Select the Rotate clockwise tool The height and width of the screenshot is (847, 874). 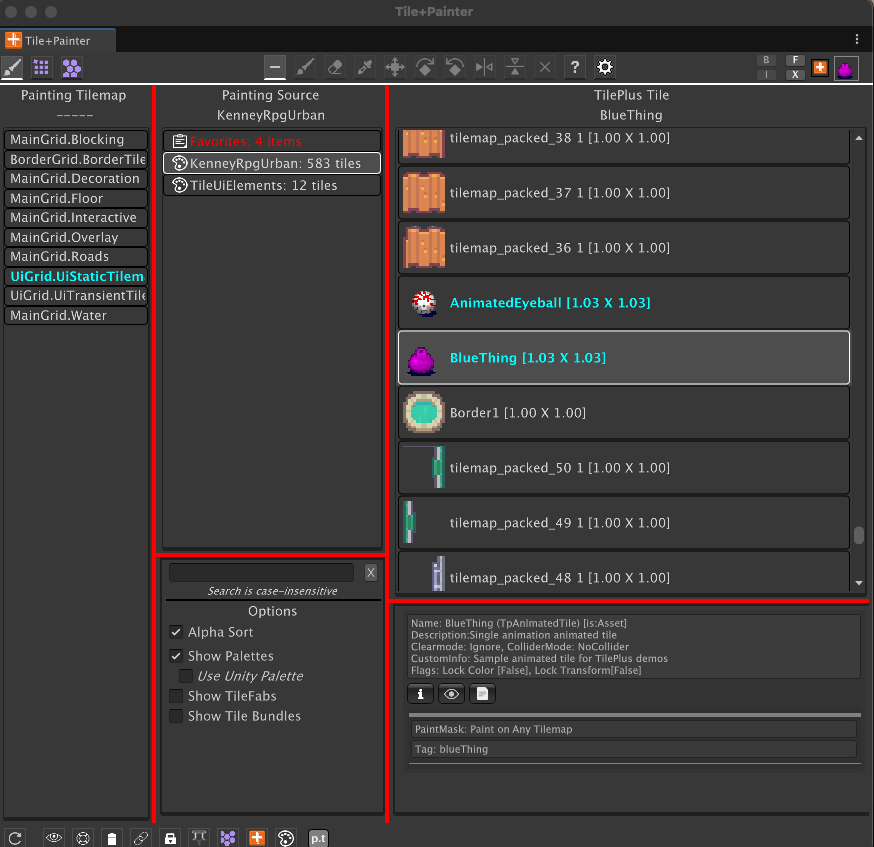[425, 68]
